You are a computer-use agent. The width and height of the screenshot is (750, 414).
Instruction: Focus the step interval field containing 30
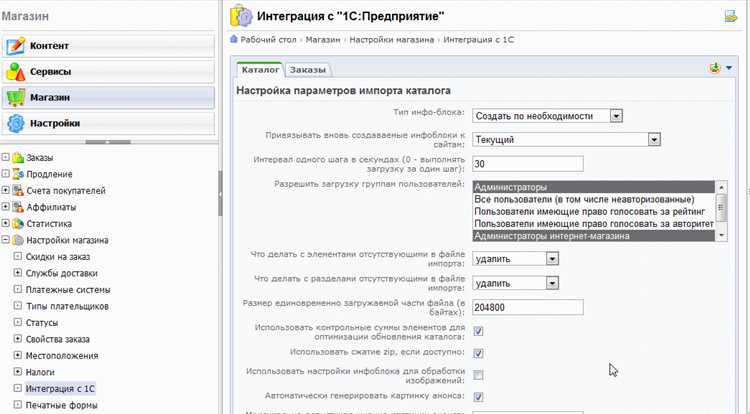coord(528,164)
